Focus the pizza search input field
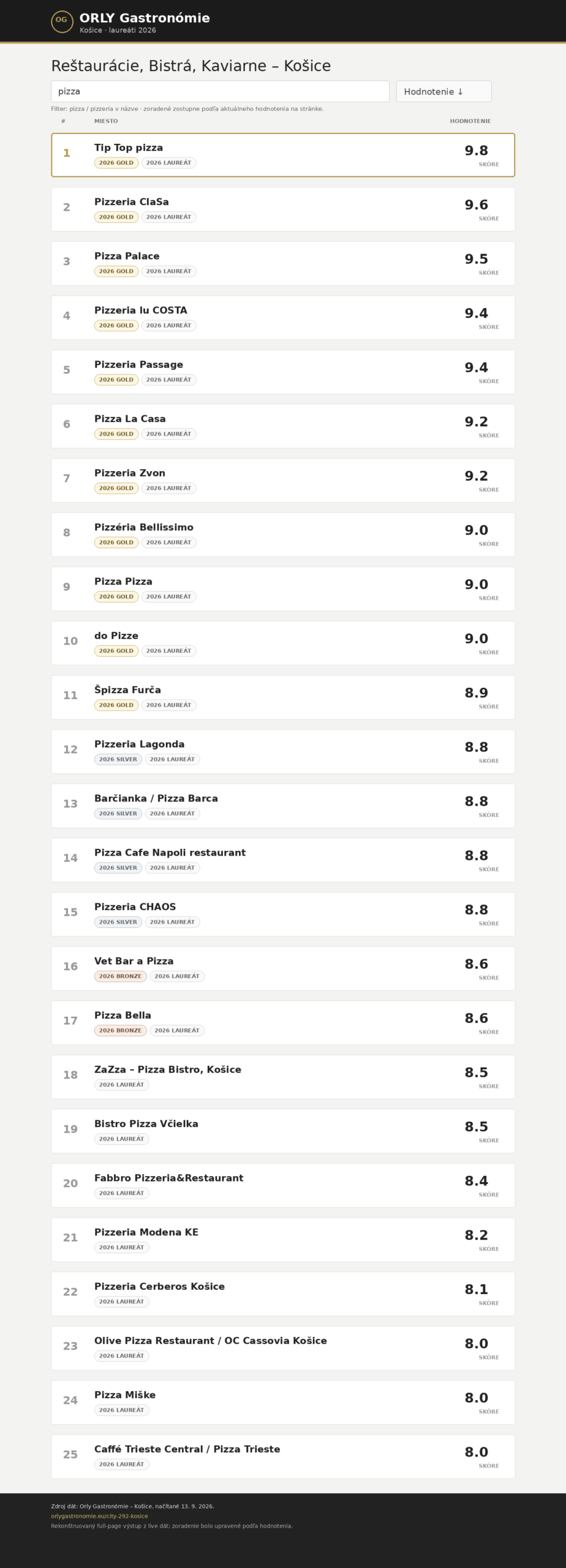Screen dimensions: 566x1568 tap(220, 91)
